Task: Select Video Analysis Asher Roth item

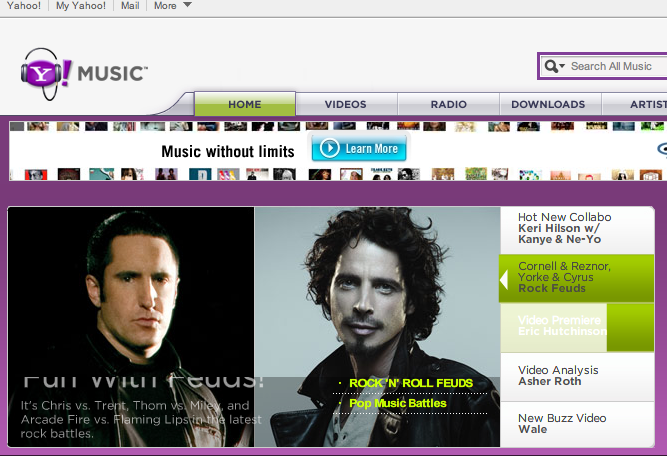Action: click(577, 376)
